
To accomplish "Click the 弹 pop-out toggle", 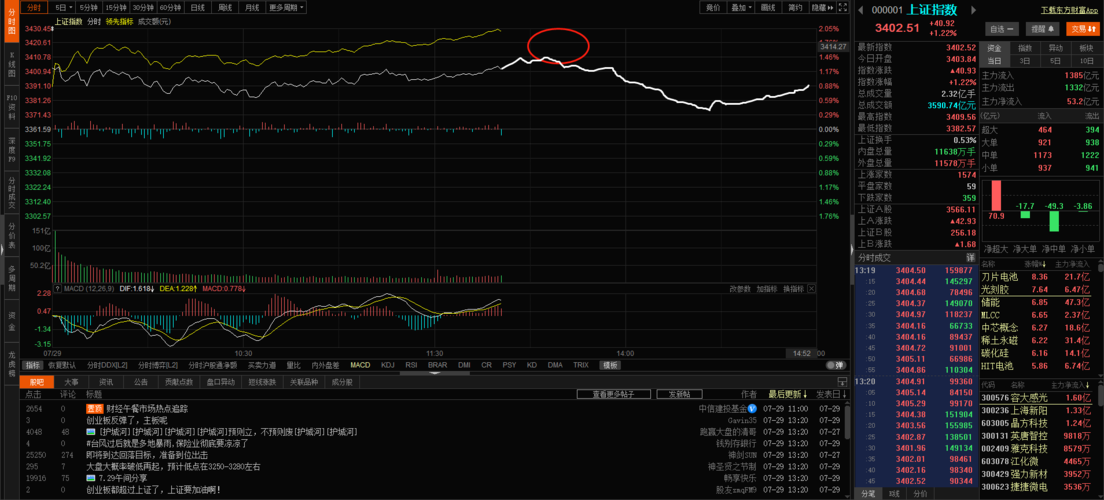I will point(835,365).
